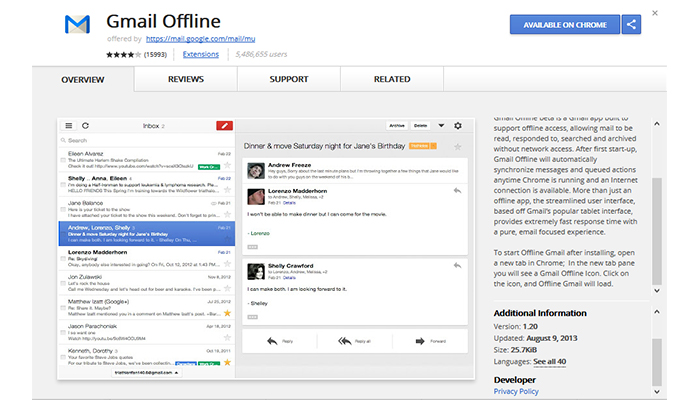Tick the checkbox for Matthew Izatt email
700x400 pixels.
pos(63,308)
